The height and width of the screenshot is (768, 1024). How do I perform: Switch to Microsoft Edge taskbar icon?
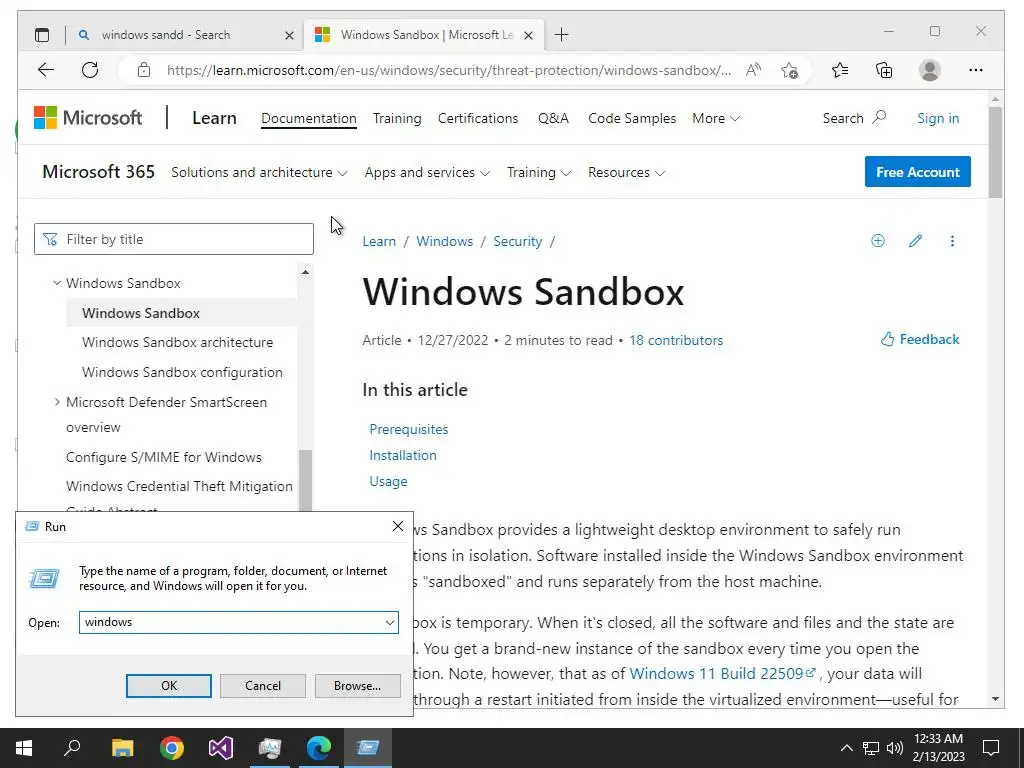tap(319, 748)
